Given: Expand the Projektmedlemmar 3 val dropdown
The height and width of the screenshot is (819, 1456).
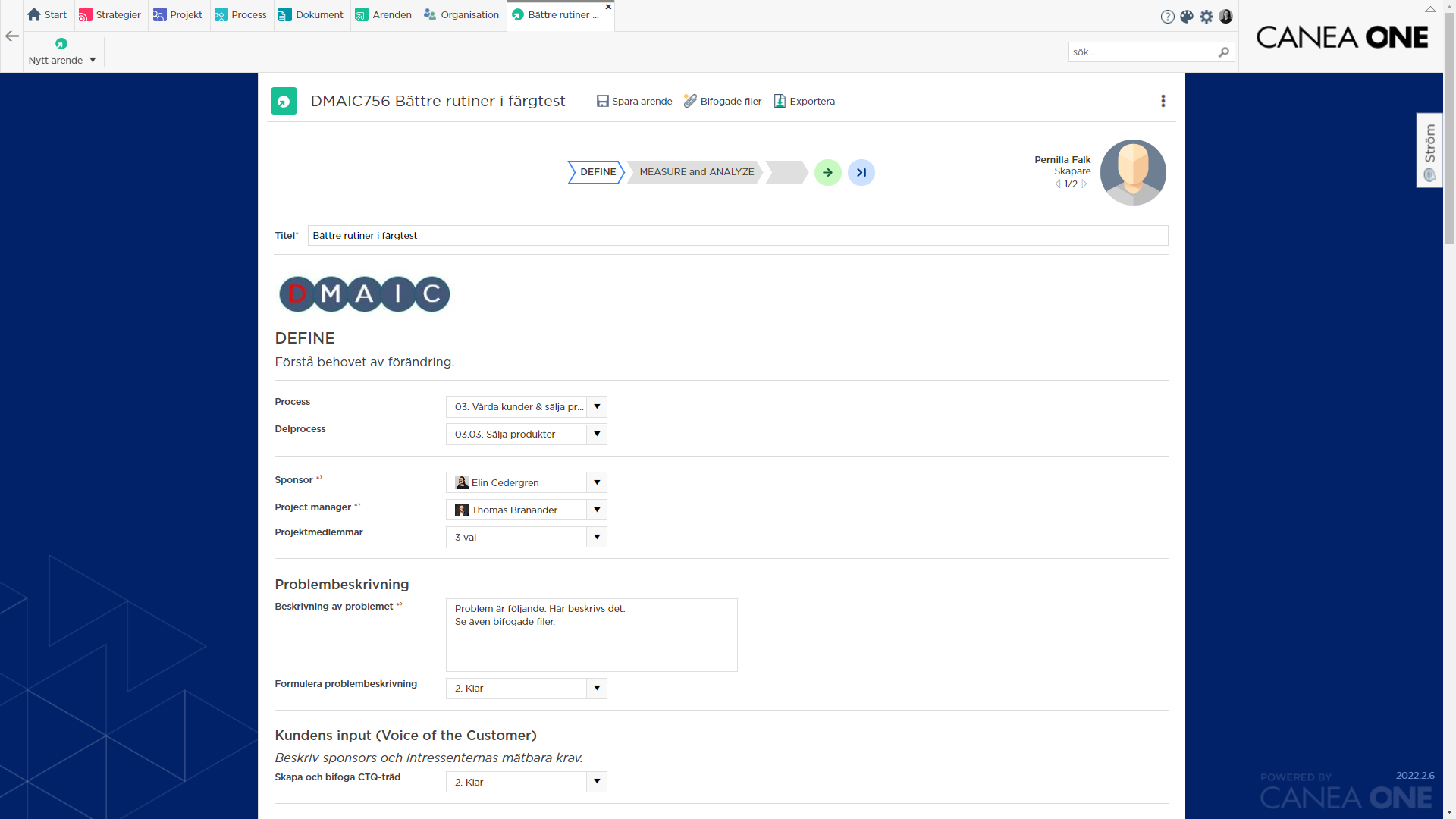Looking at the screenshot, I should 597,537.
